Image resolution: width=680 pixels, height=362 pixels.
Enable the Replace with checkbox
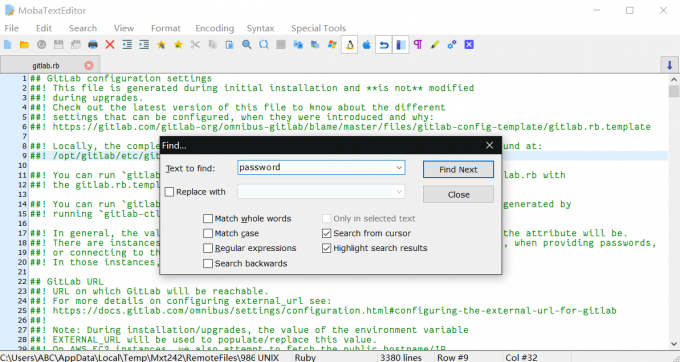[170, 192]
